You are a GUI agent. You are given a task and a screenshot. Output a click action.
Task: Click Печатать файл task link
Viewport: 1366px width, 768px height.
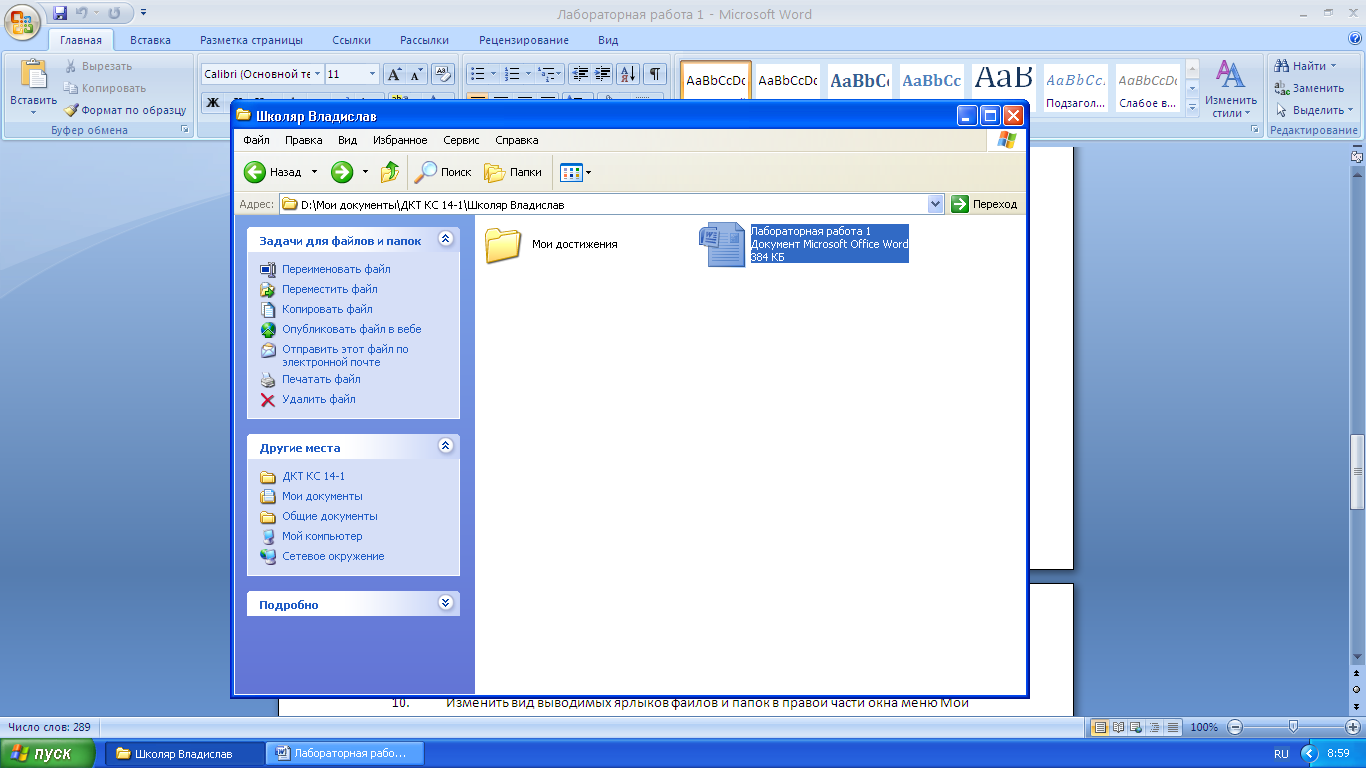(x=310, y=379)
